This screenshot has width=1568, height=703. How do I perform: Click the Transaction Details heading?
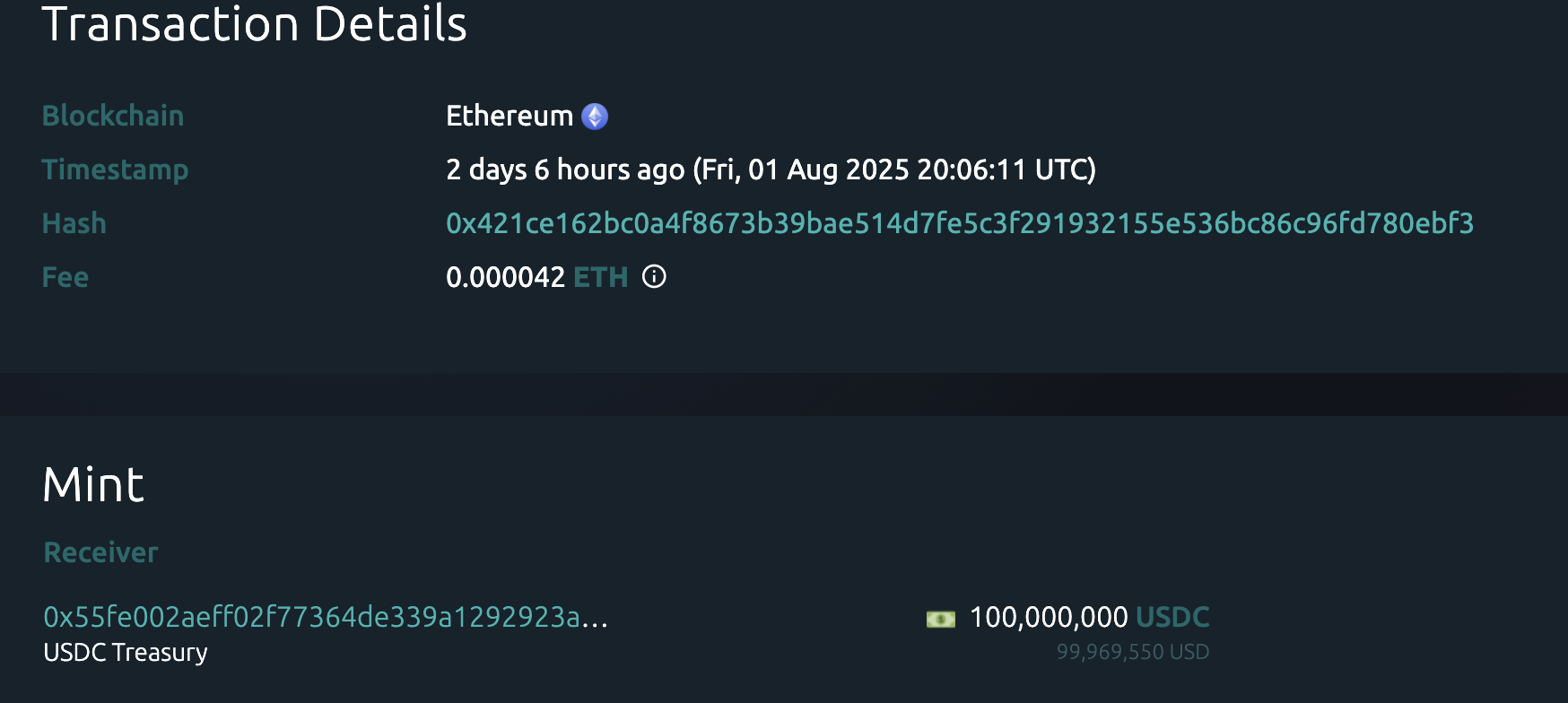point(255,24)
